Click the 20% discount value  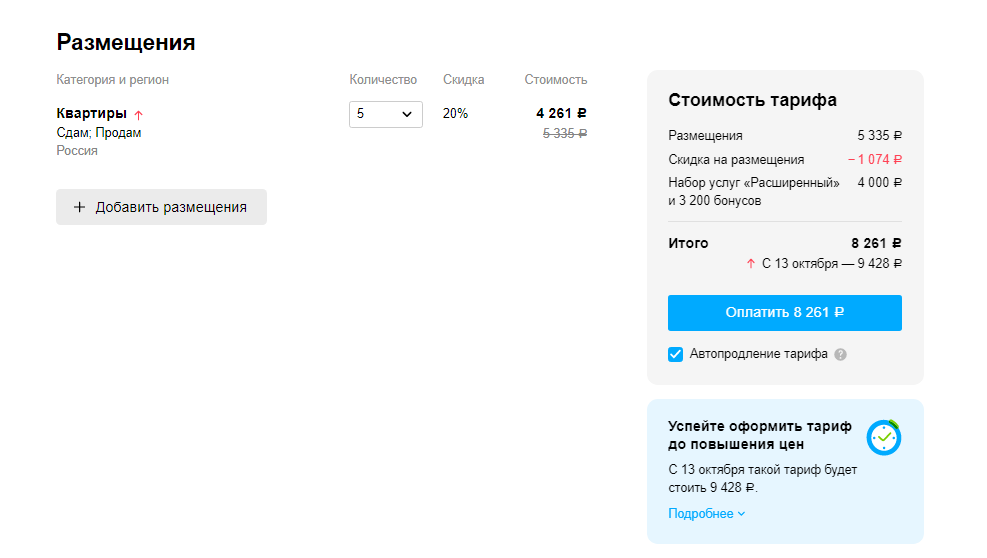point(455,114)
